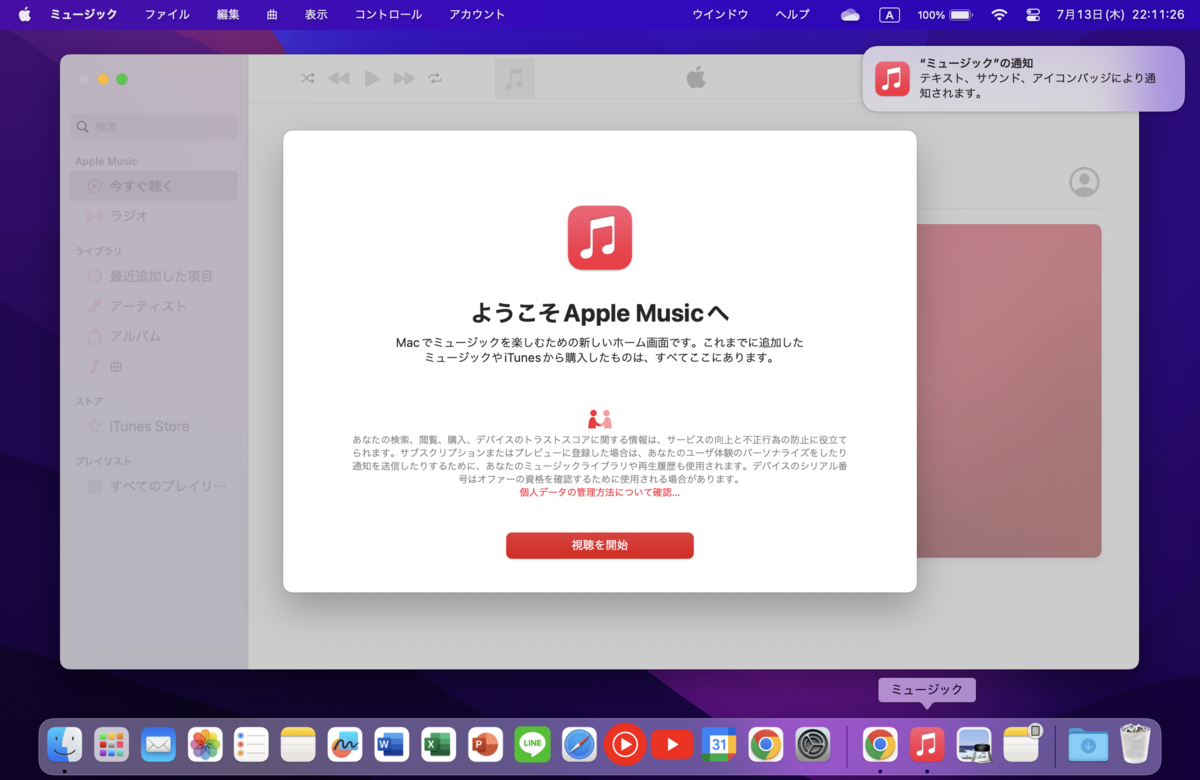Select 曲 in the library sidebar

[x=154, y=366]
